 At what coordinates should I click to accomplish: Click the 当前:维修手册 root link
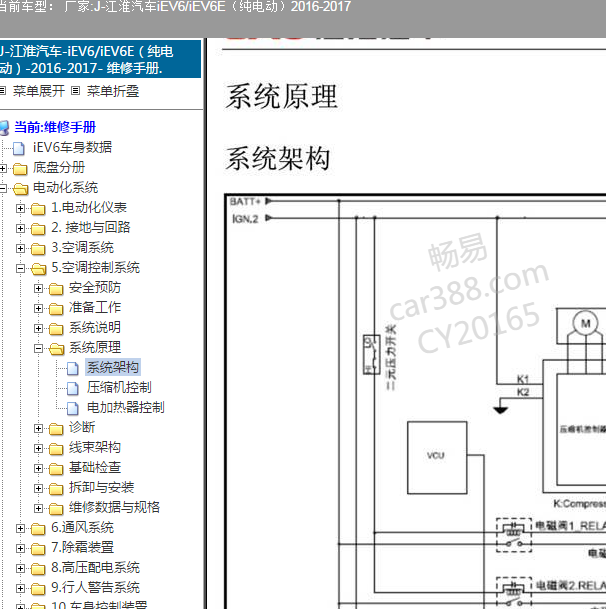pyautogui.click(x=55, y=127)
